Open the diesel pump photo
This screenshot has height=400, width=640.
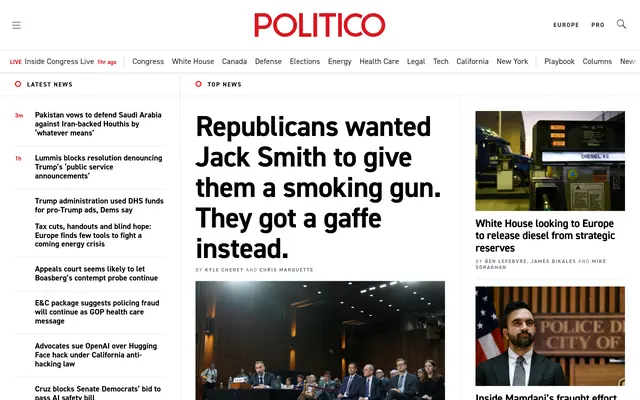pyautogui.click(x=550, y=161)
